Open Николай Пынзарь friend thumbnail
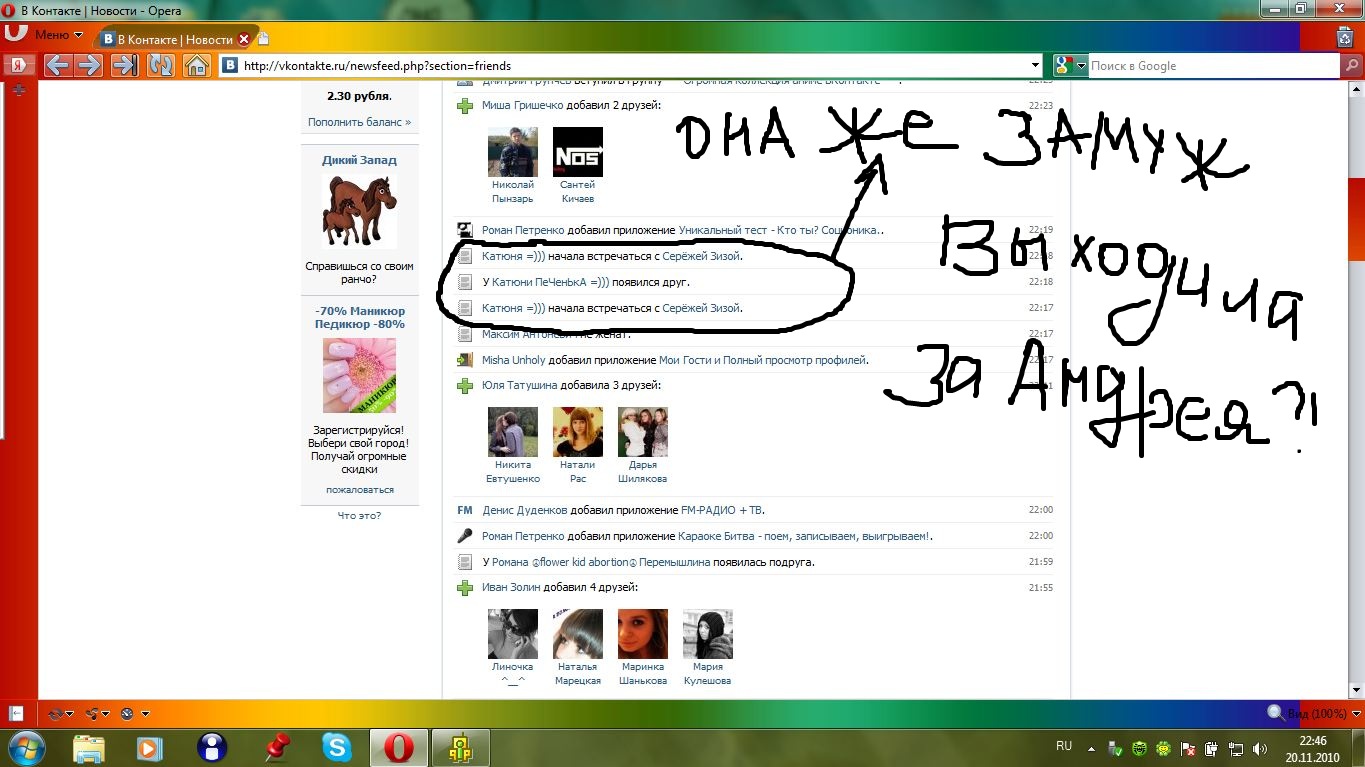This screenshot has width=1365, height=767. pyautogui.click(x=513, y=152)
